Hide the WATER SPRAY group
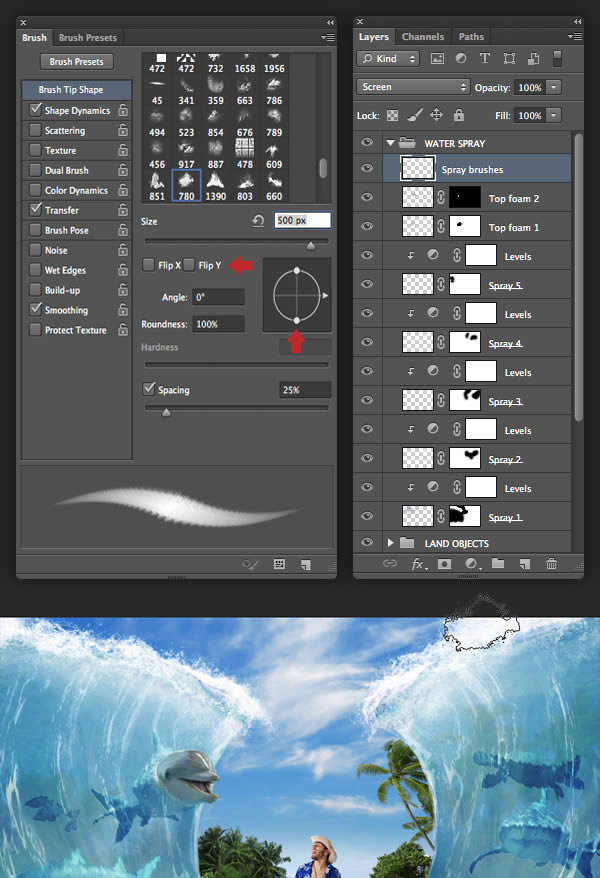The width and height of the screenshot is (600, 878). pyautogui.click(x=367, y=142)
